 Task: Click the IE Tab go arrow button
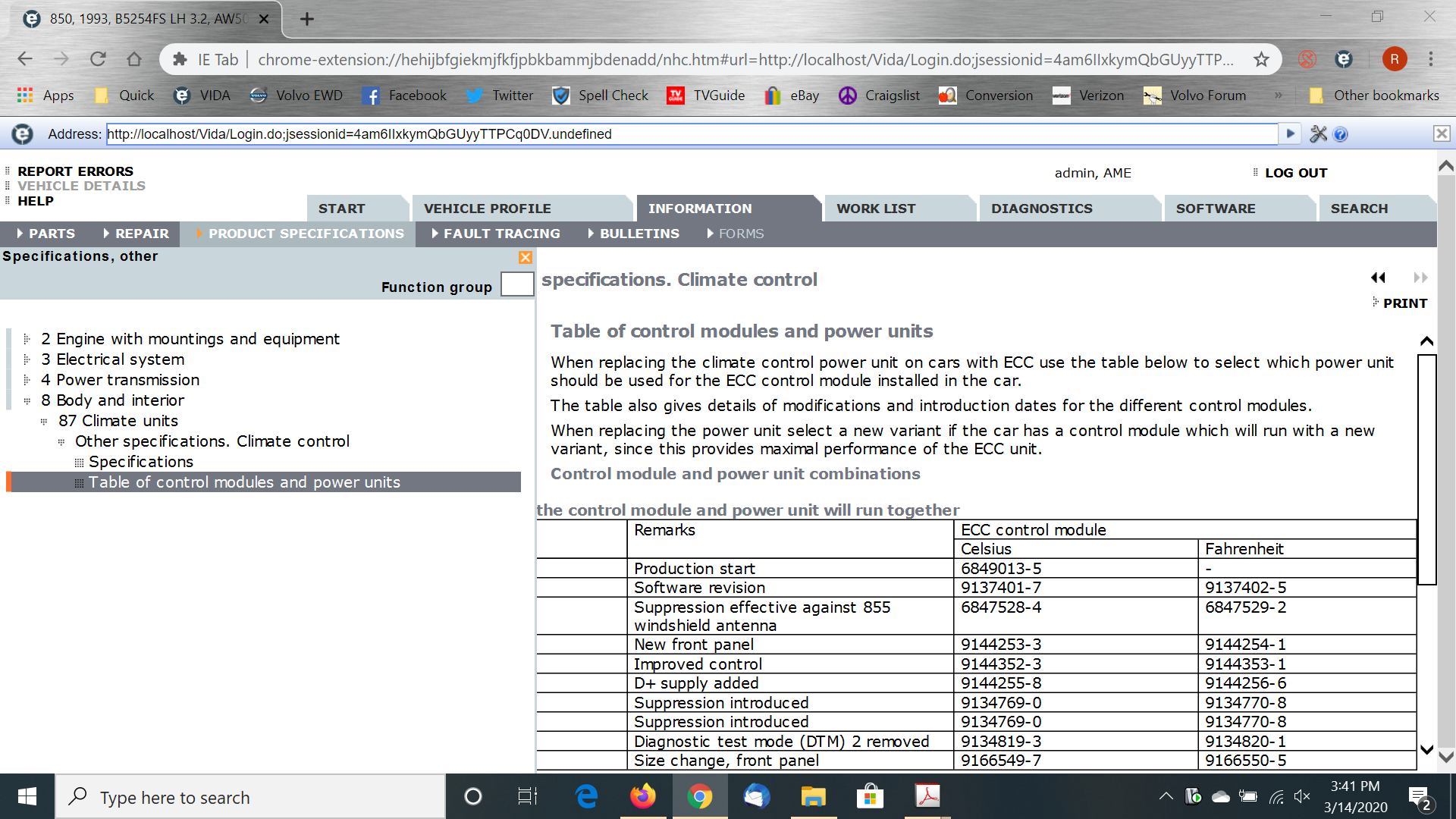point(1289,134)
